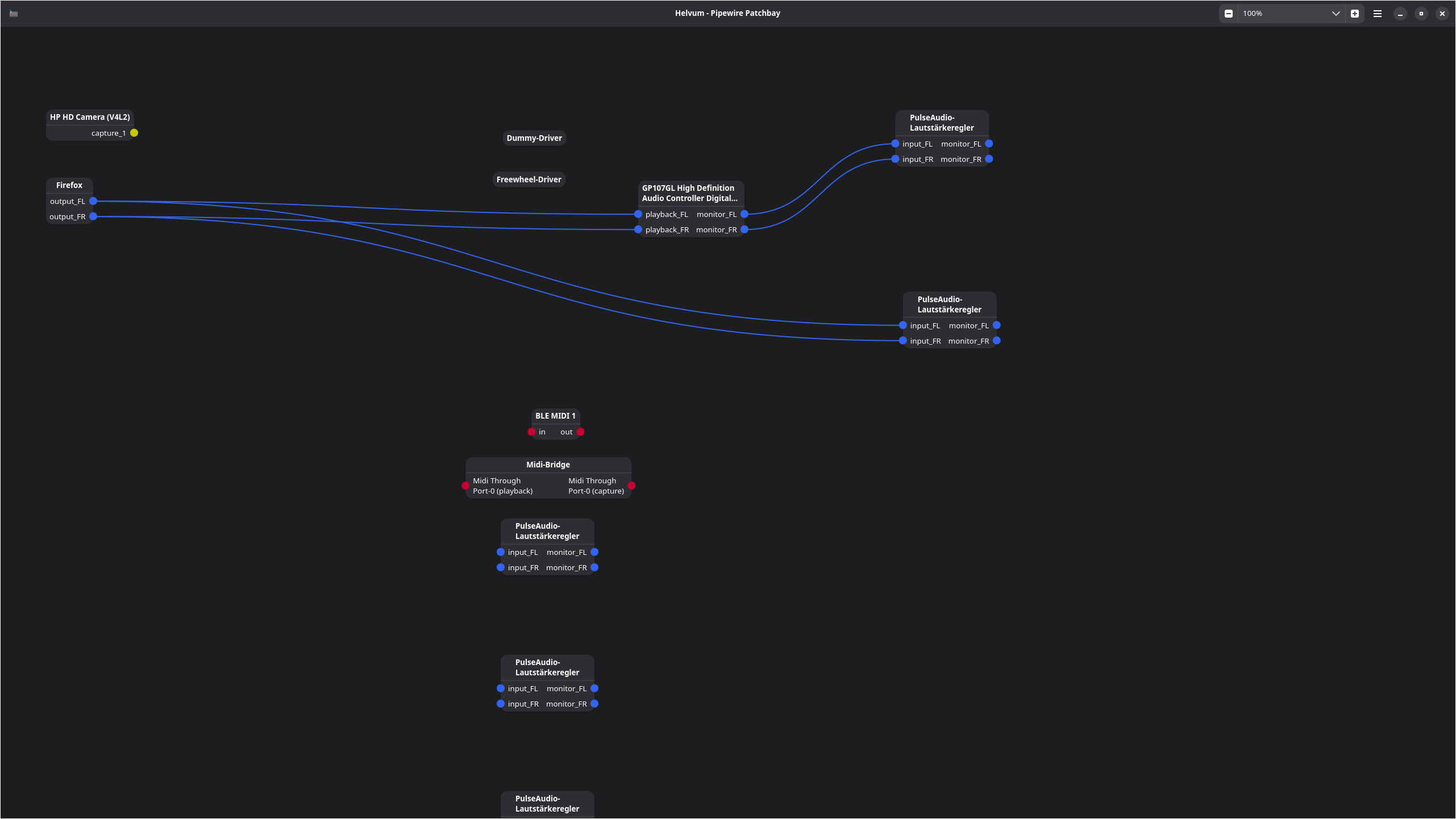Image resolution: width=1456 pixels, height=819 pixels.
Task: Select the Midi-Bridge node title
Action: (x=548, y=465)
